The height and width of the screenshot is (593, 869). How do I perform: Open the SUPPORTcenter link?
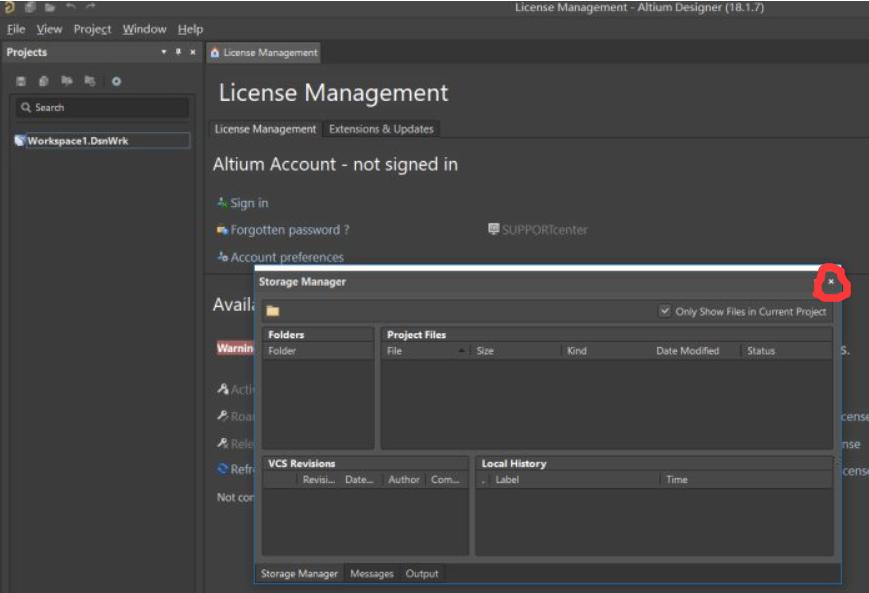coord(544,229)
